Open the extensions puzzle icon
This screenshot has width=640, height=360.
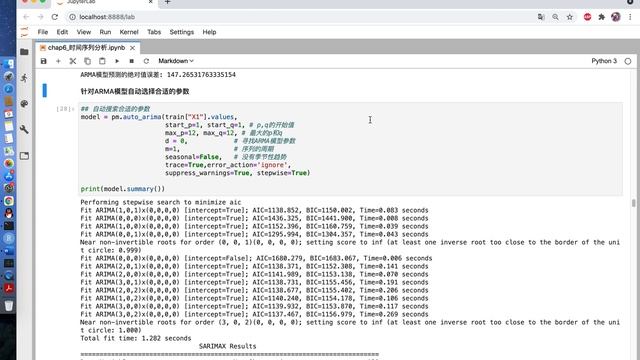click(602, 17)
